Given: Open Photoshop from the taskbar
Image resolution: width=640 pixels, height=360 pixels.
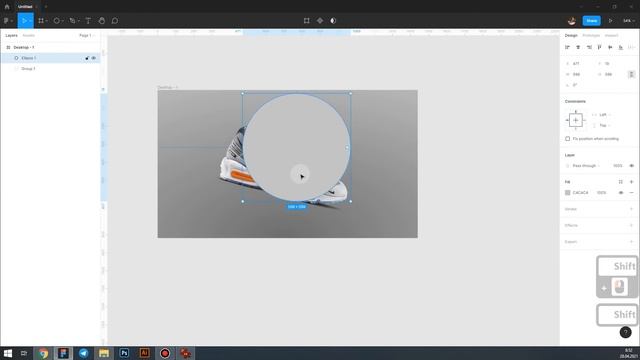Looking at the screenshot, I should coord(124,353).
